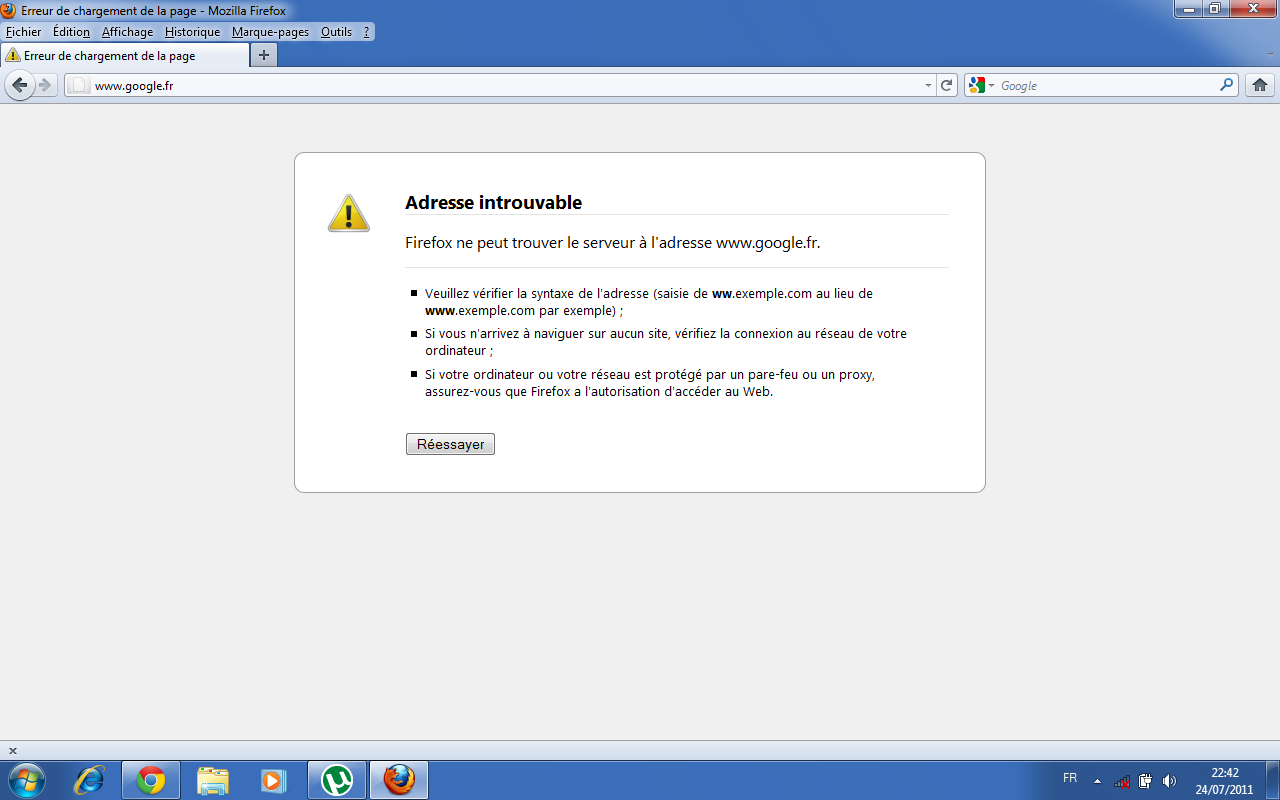Open the Fichier menu
This screenshot has height=800, width=1280.
[24, 32]
